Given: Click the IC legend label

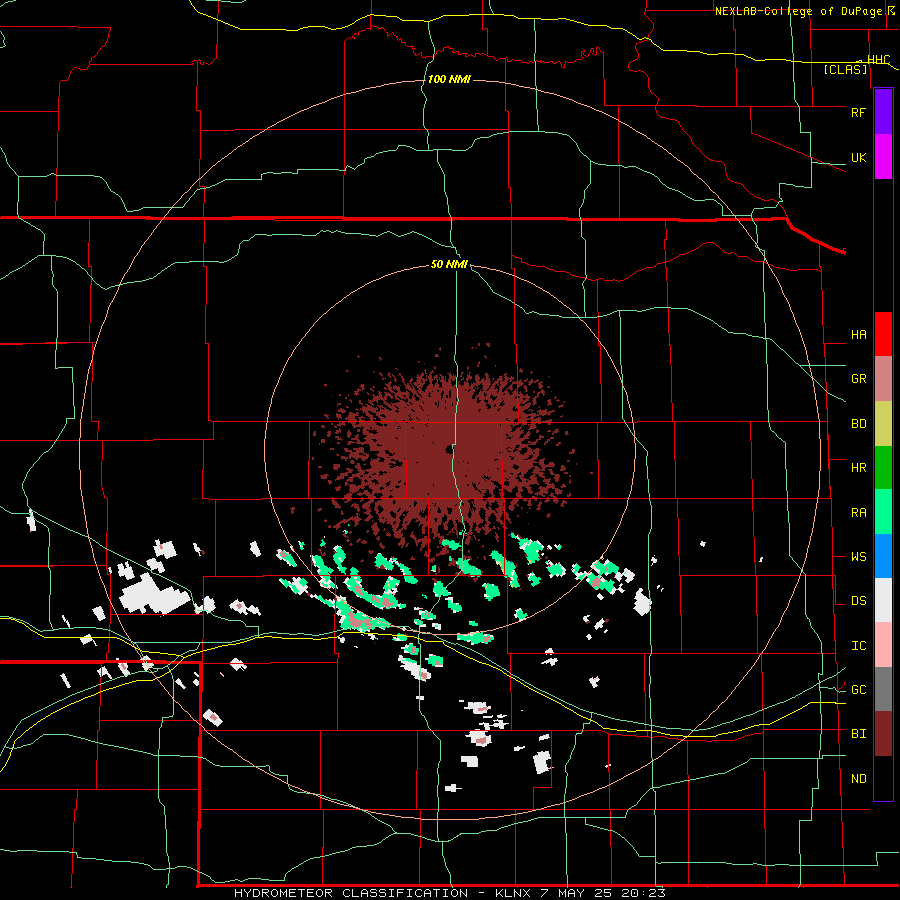Looking at the screenshot, I should tap(858, 646).
